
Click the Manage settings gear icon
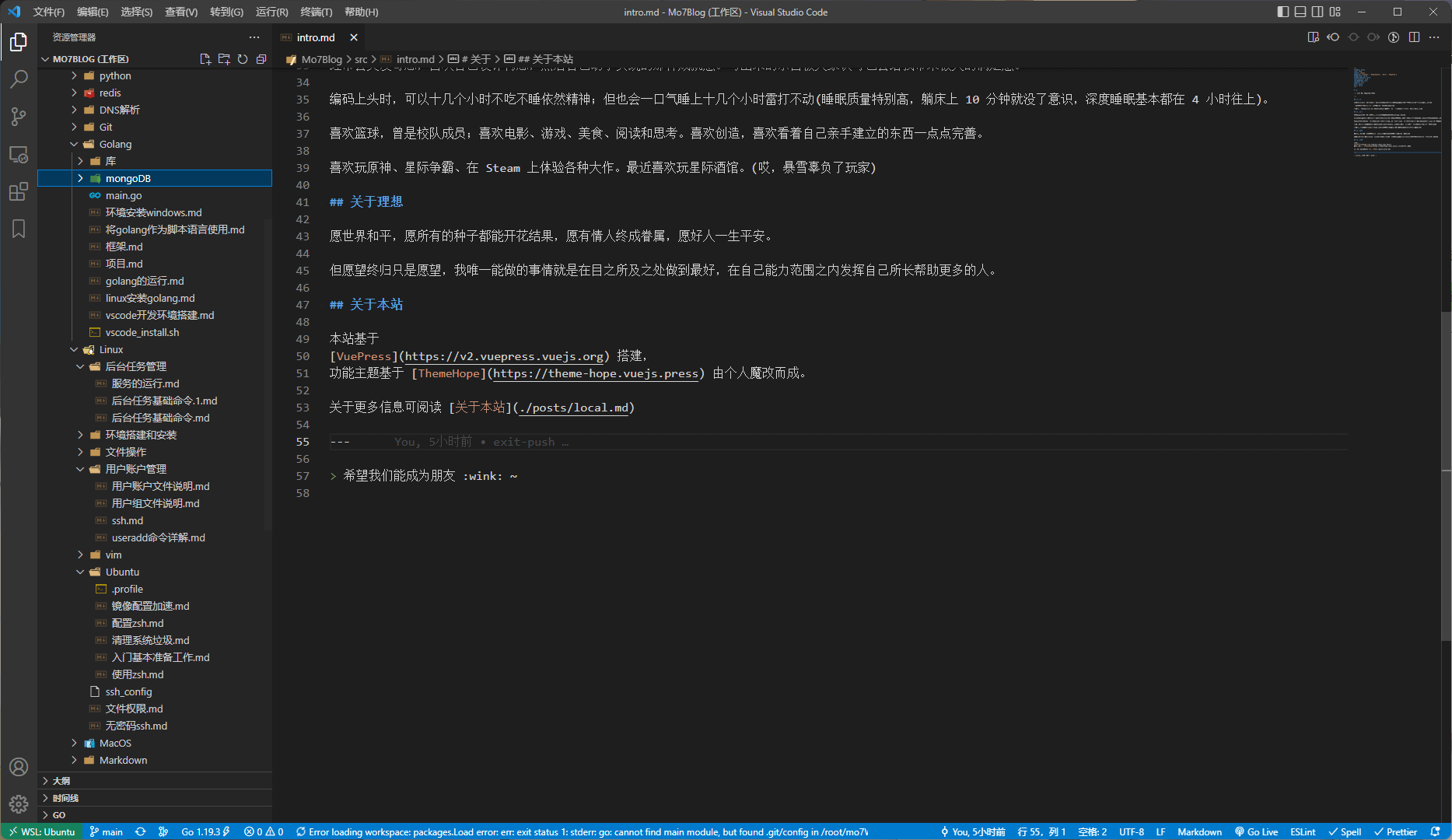click(x=19, y=803)
